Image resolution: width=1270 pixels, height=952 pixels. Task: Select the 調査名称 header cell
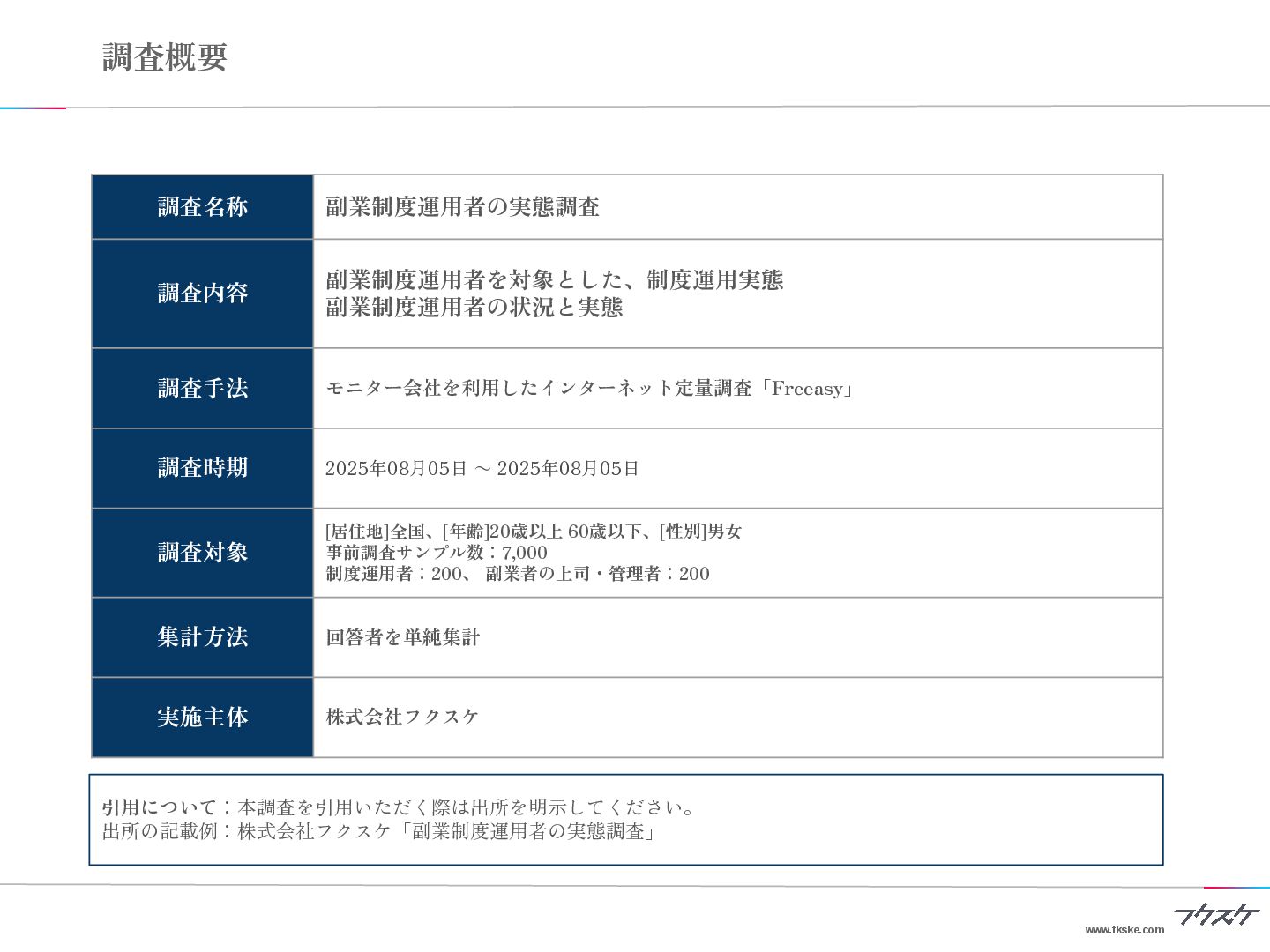click(x=203, y=207)
